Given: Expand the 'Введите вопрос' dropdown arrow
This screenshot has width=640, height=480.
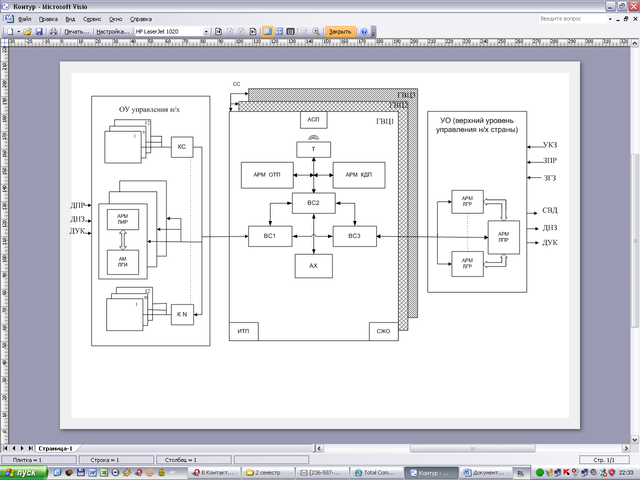Looking at the screenshot, I should pyautogui.click(x=606, y=19).
